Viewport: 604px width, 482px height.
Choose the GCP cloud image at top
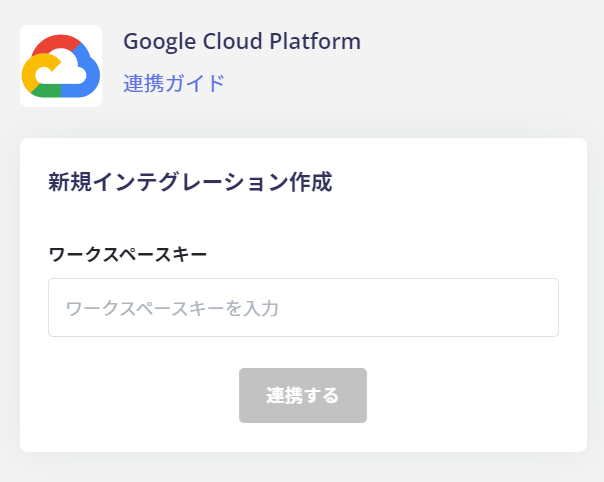pos(61,66)
